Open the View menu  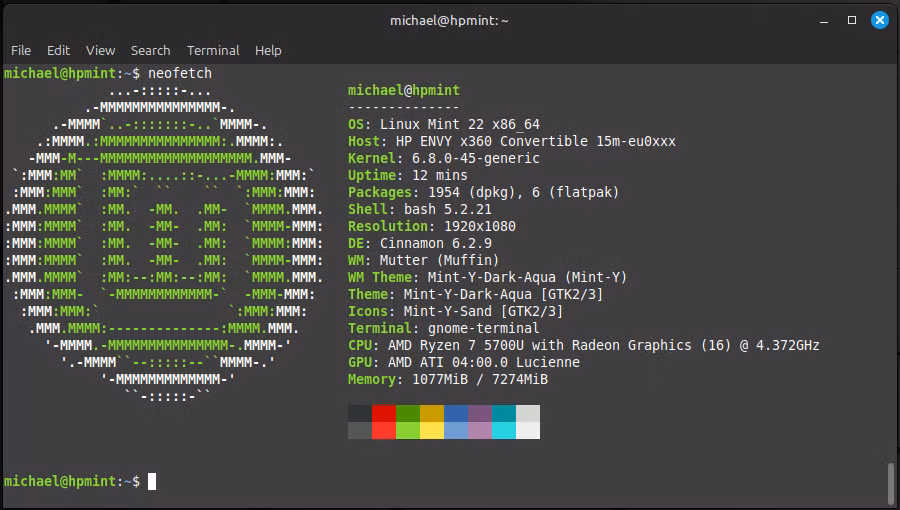point(100,50)
